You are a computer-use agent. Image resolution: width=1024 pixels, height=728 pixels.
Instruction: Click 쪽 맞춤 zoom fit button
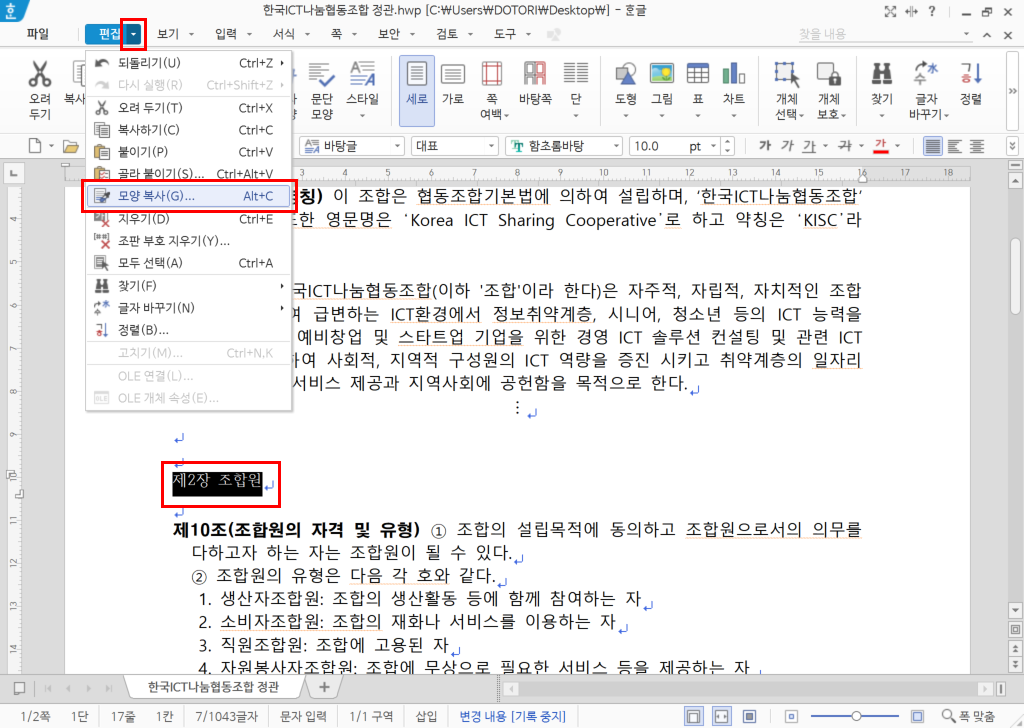pyautogui.click(x=969, y=716)
